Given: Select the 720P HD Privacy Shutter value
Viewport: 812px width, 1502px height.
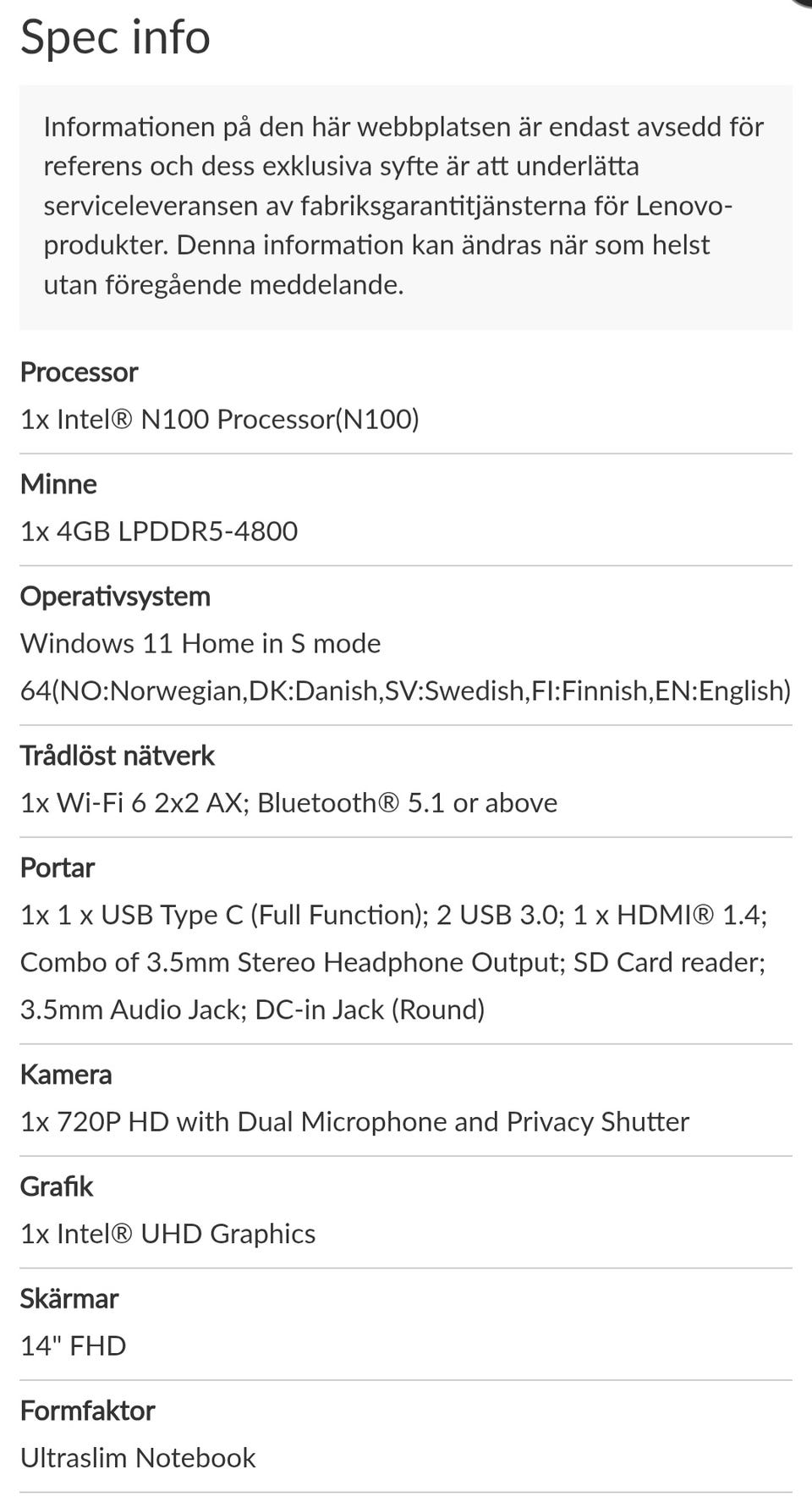Looking at the screenshot, I should click(355, 1122).
